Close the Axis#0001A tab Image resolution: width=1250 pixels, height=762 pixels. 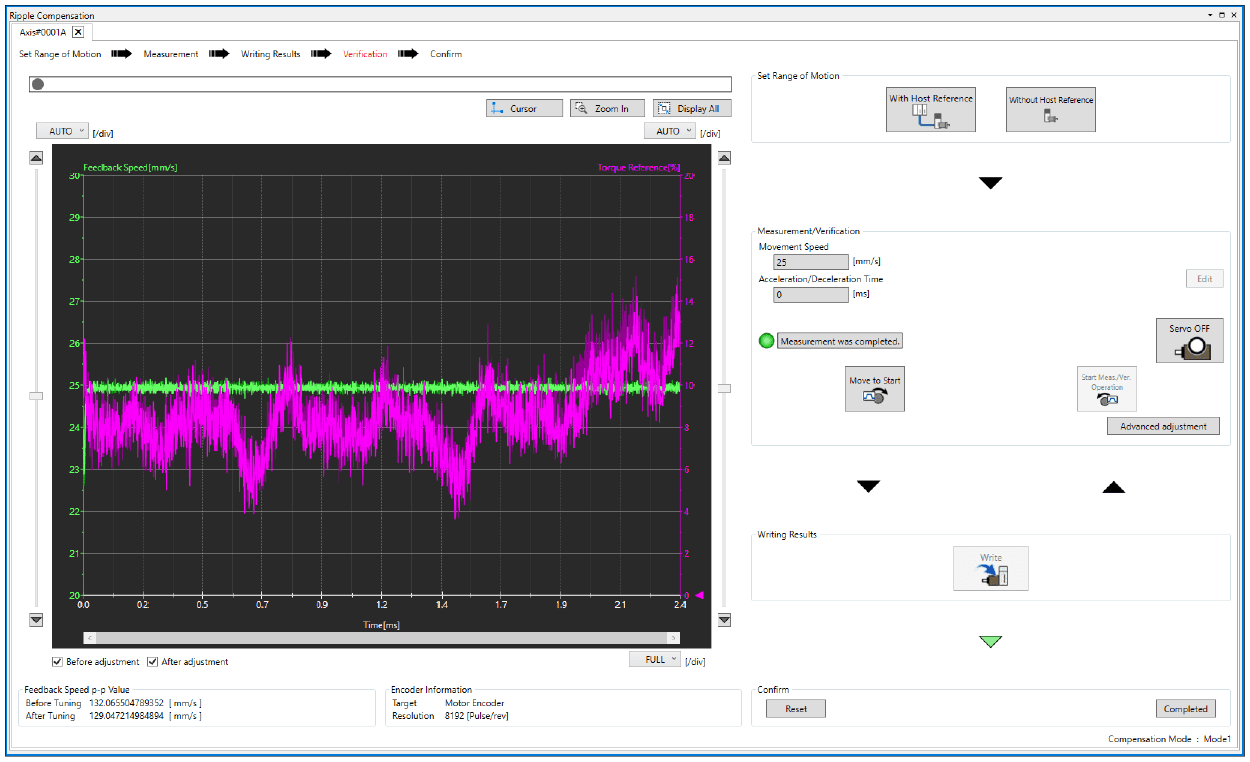pos(78,32)
